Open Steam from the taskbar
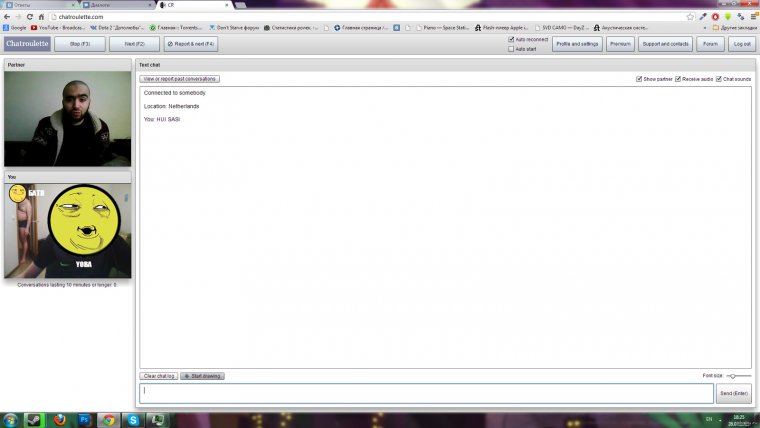 click(36, 420)
